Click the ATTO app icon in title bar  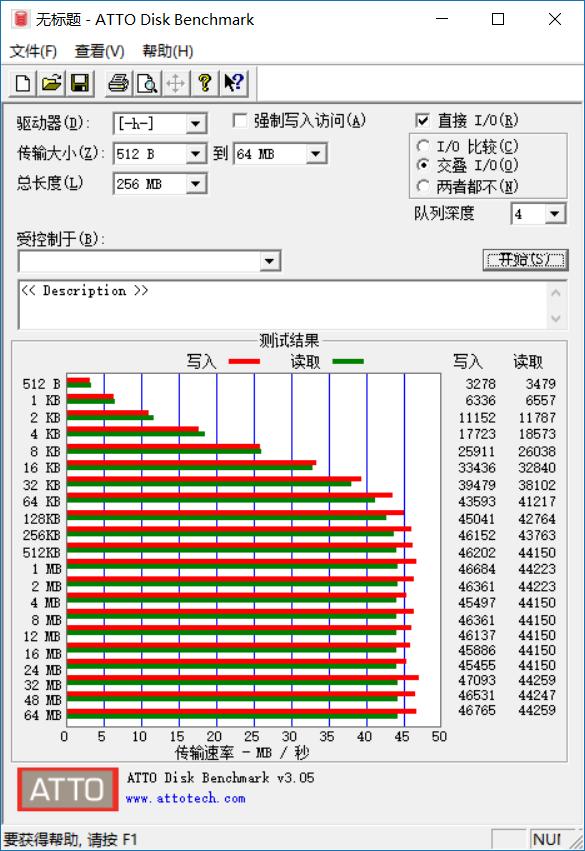point(21,19)
